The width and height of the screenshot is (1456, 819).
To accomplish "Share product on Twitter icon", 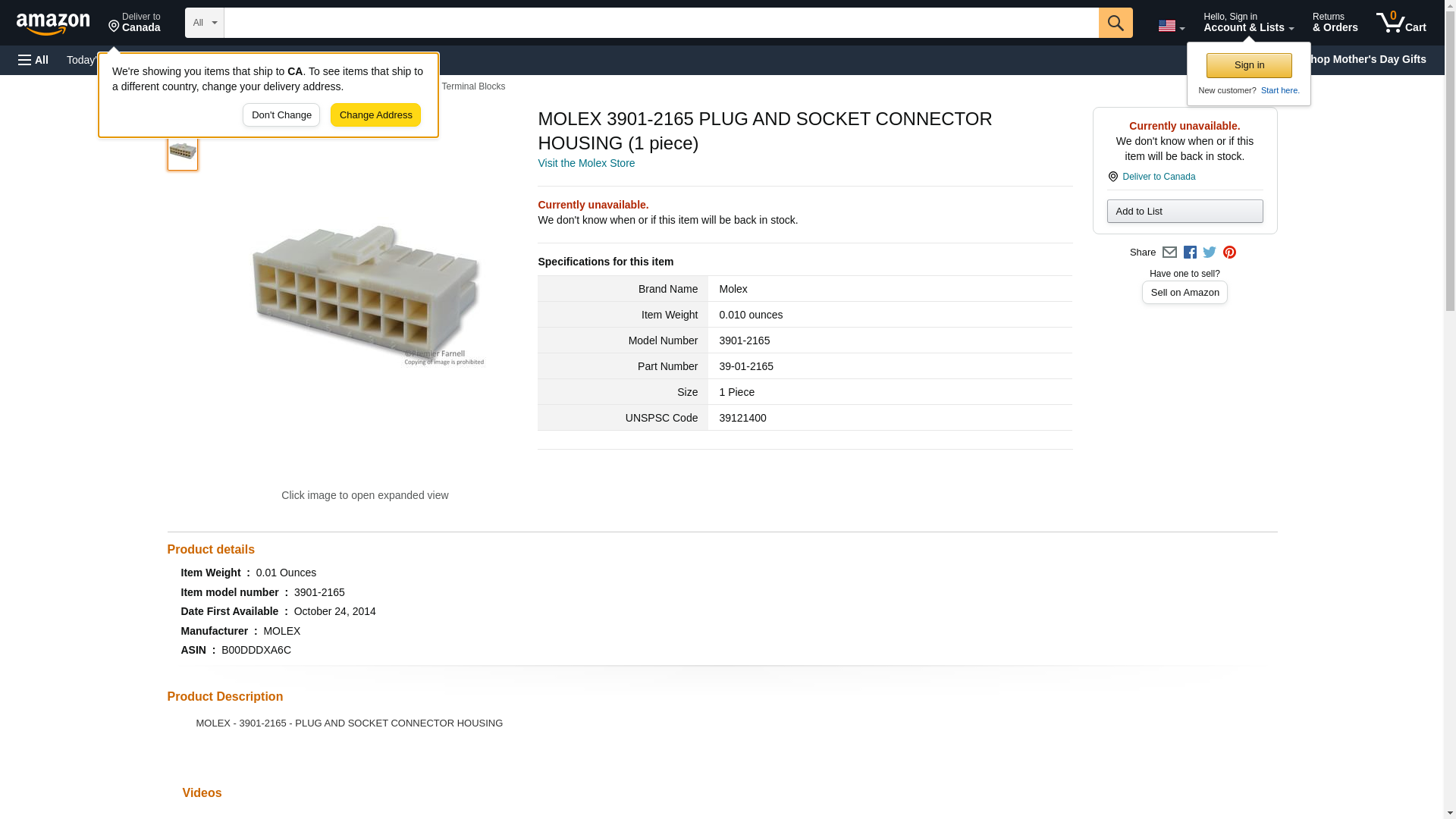I will (x=1210, y=253).
